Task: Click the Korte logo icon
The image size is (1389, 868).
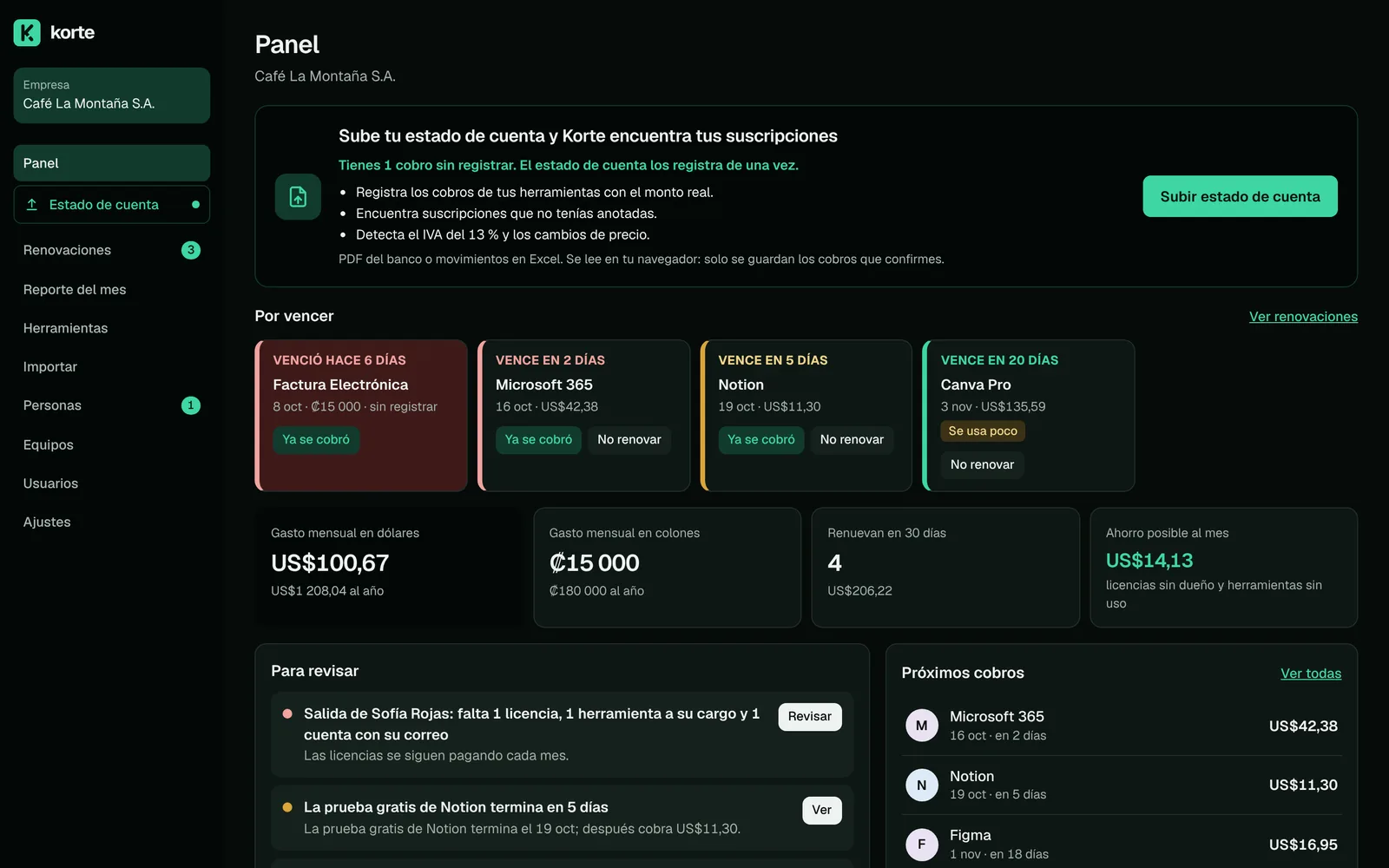Action: click(x=27, y=32)
